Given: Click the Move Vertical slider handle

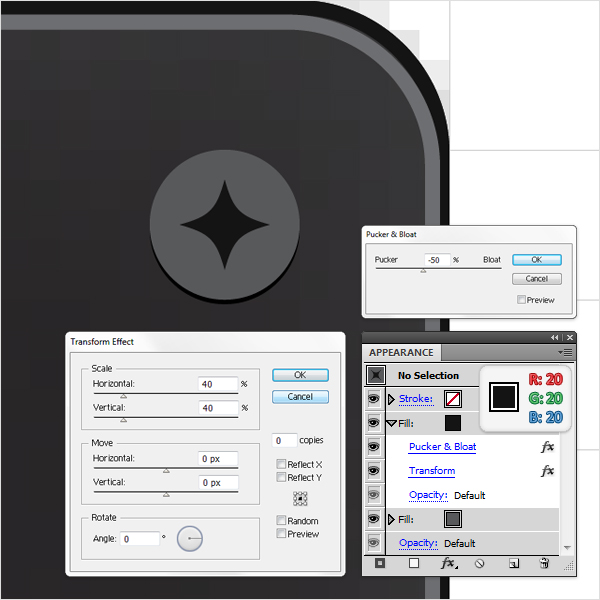Looking at the screenshot, I should tap(166, 494).
